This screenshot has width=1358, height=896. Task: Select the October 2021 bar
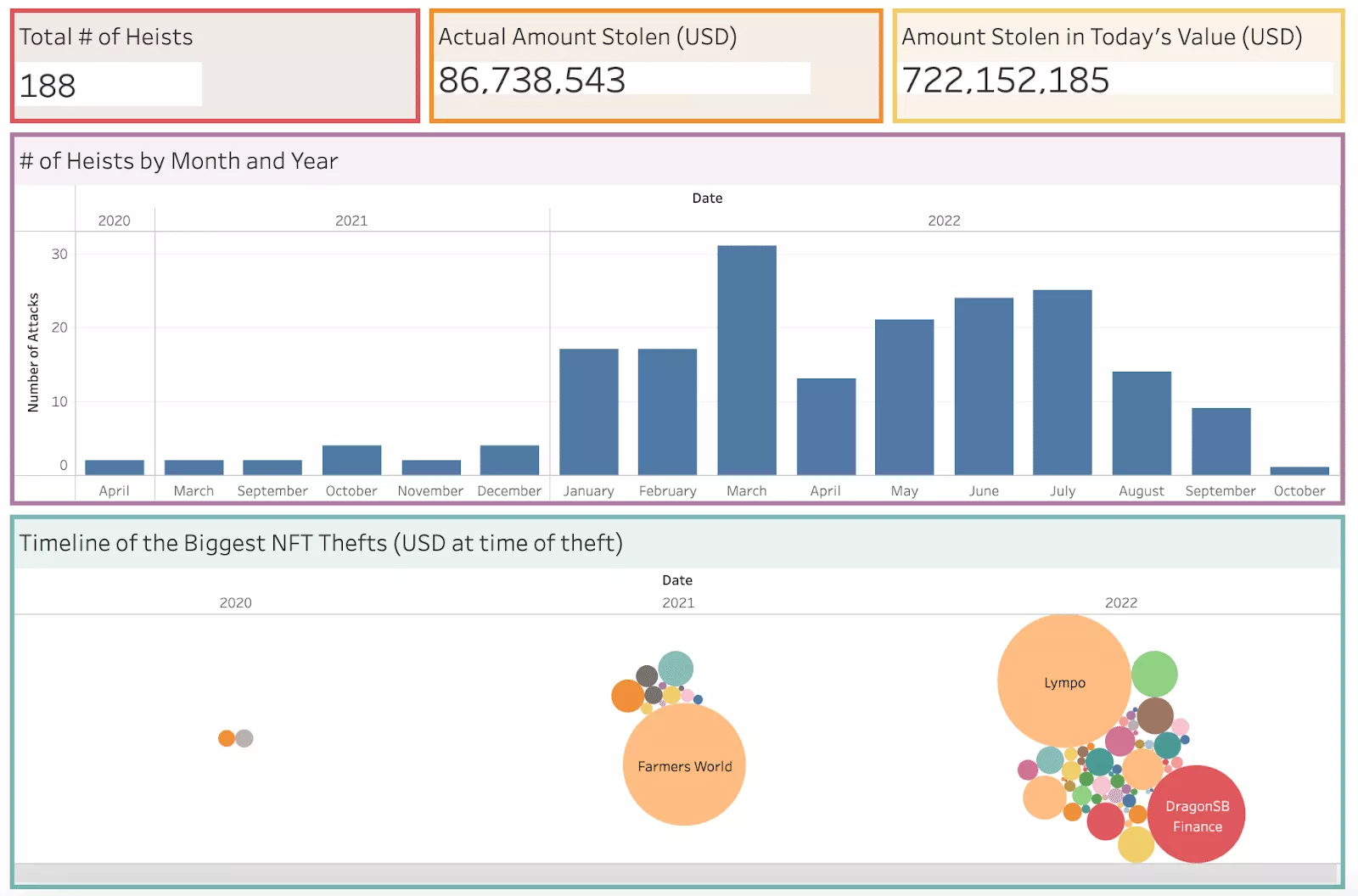click(x=351, y=460)
